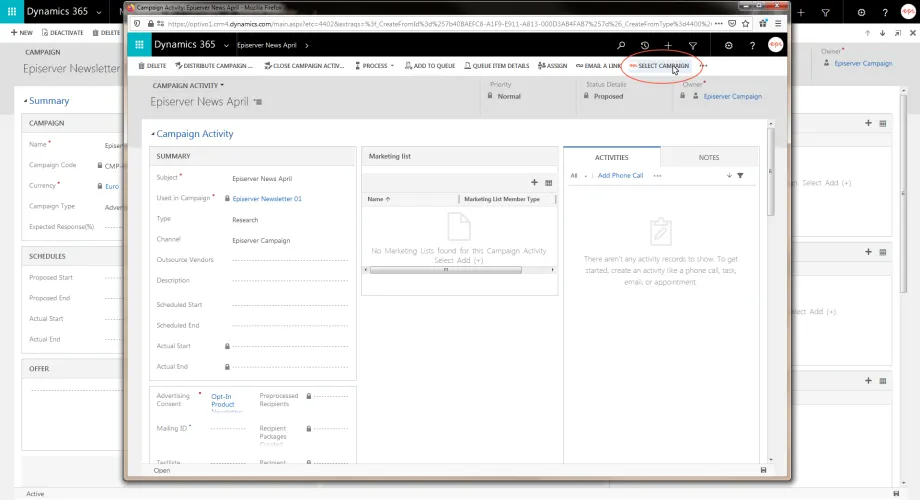The height and width of the screenshot is (500, 920).
Task: Open user profile avatar in popup header
Action: click(x=776, y=45)
